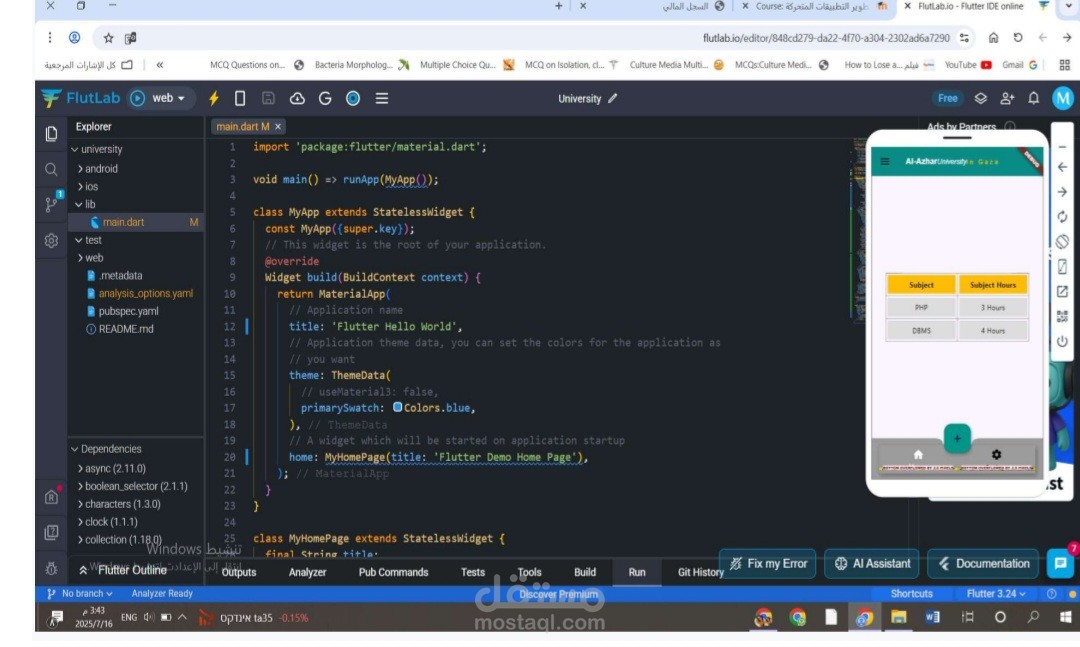Viewport: 1080px width, 647px height.
Task: Open the search sidebar icon
Action: [x=51, y=170]
